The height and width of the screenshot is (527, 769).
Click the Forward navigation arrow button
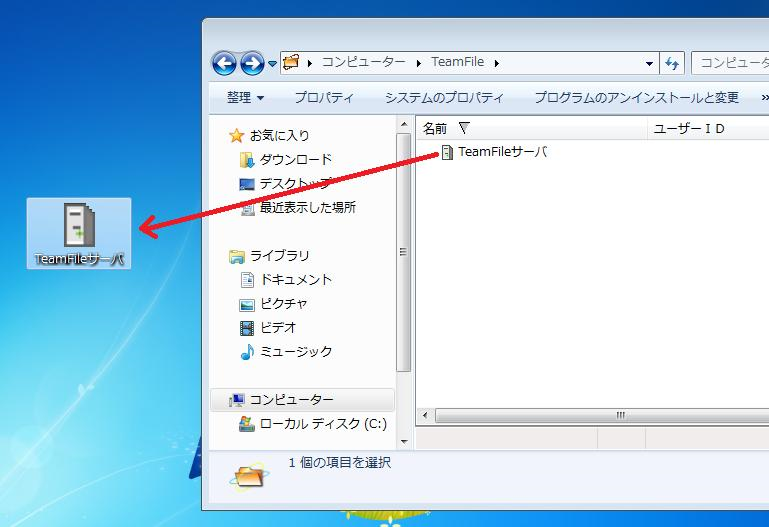coord(251,64)
